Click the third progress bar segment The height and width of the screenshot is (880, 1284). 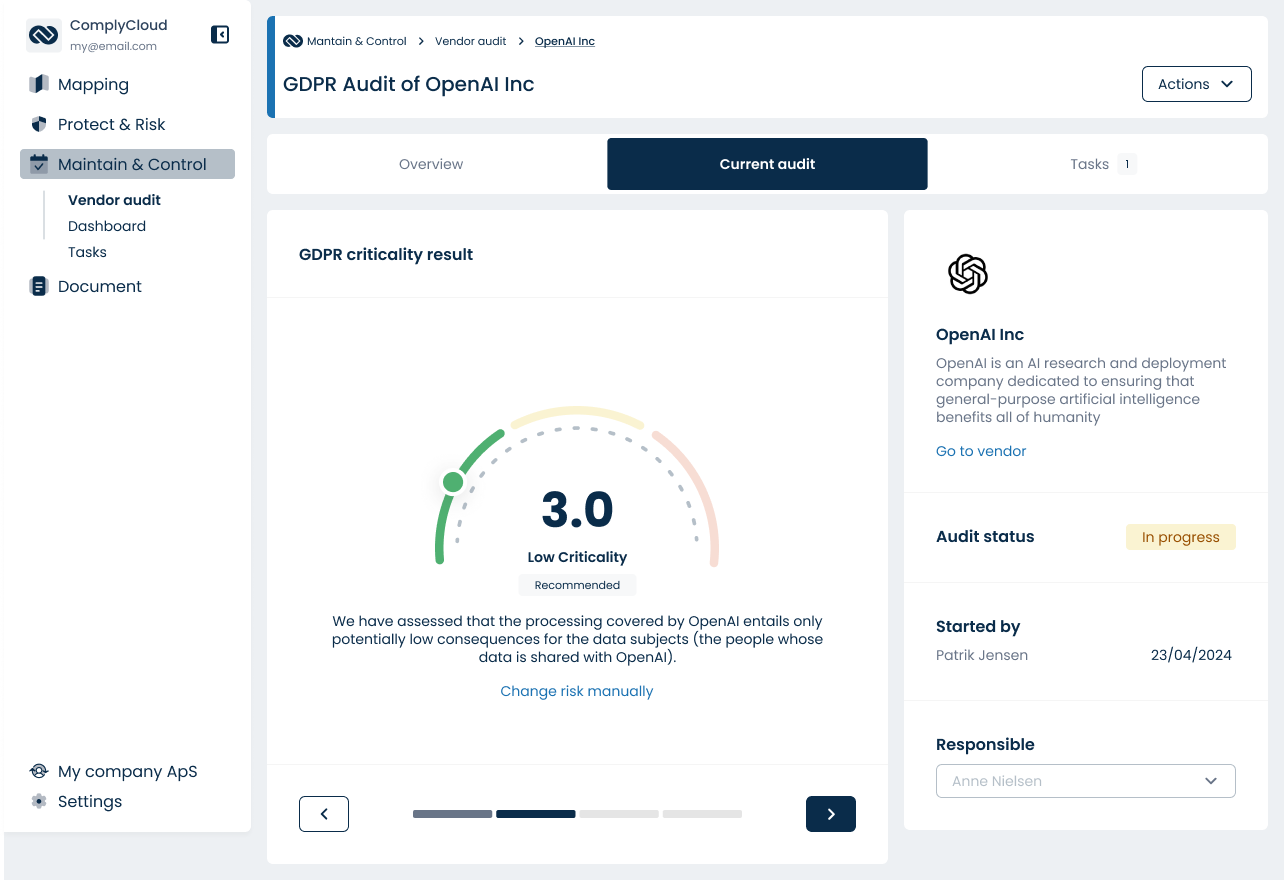pos(619,814)
